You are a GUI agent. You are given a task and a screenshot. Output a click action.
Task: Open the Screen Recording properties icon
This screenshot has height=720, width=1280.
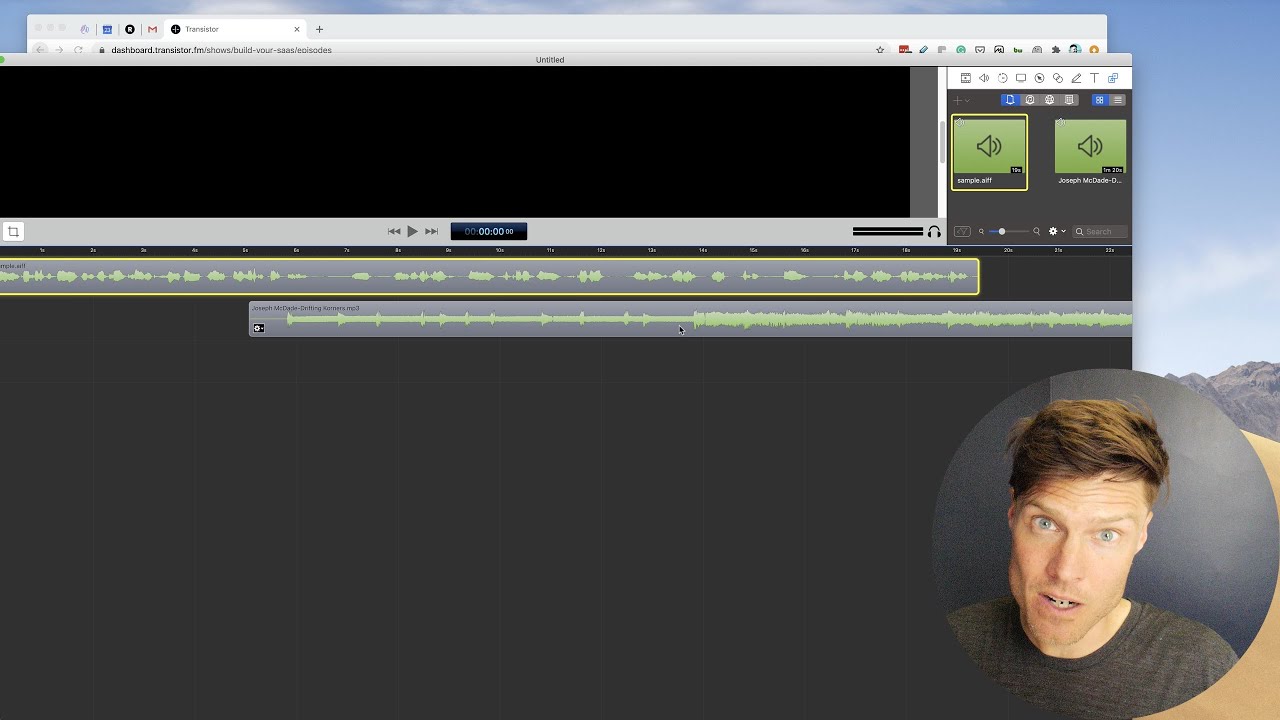(1021, 78)
